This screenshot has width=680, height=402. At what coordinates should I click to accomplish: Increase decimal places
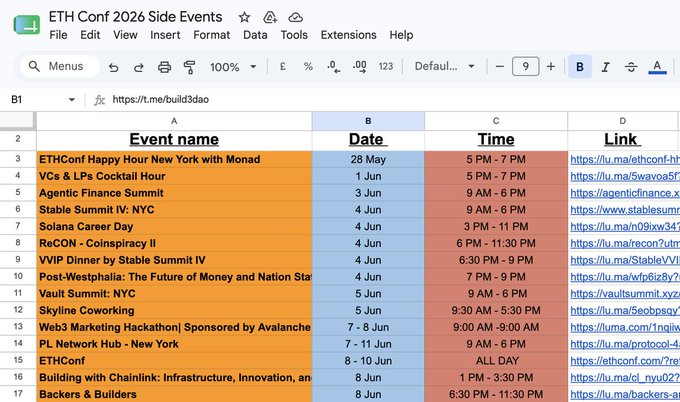click(360, 66)
